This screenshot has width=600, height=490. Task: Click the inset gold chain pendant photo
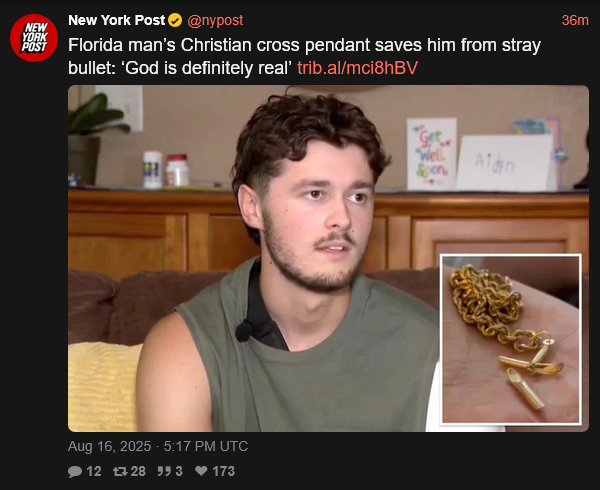pyautogui.click(x=511, y=339)
